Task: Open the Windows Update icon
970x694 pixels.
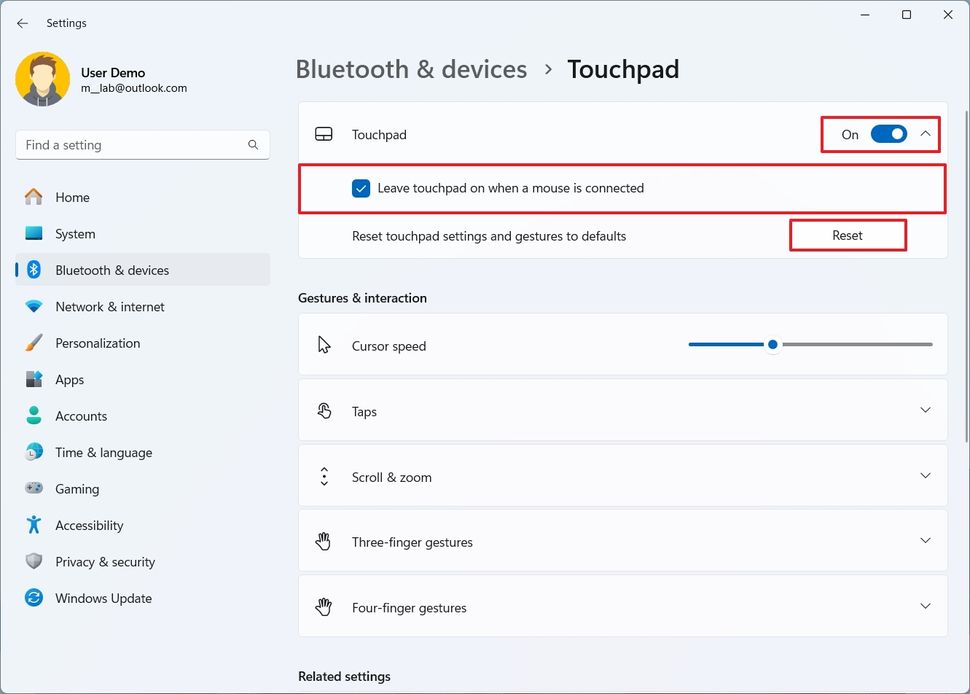Action: click(x=33, y=597)
